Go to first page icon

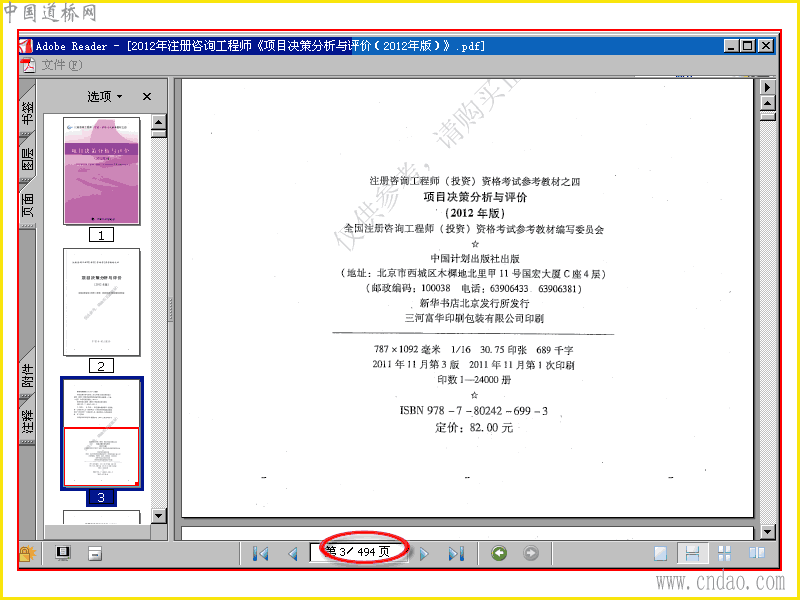click(x=261, y=554)
